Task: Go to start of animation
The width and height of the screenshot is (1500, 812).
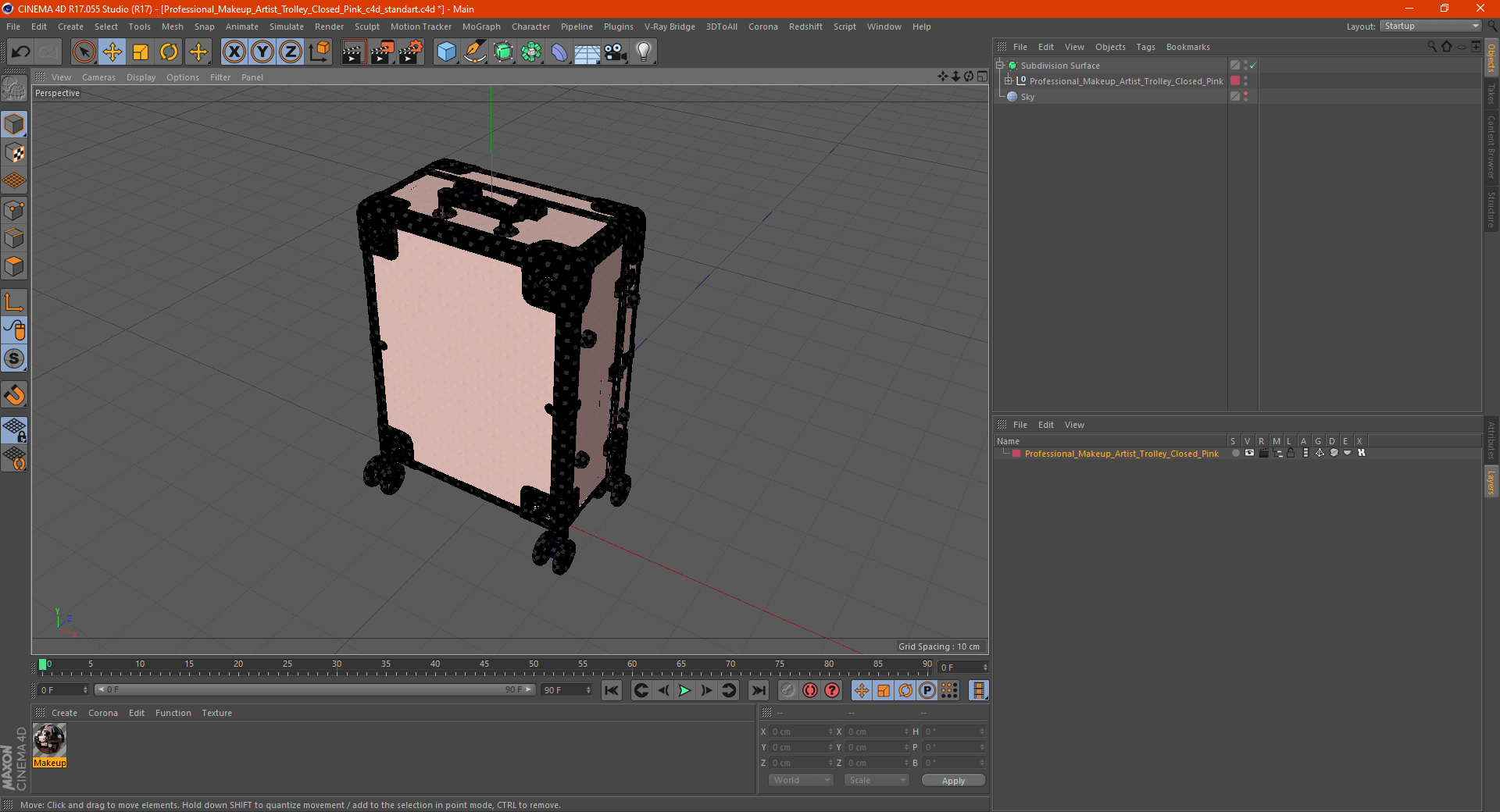Action: pyautogui.click(x=612, y=690)
